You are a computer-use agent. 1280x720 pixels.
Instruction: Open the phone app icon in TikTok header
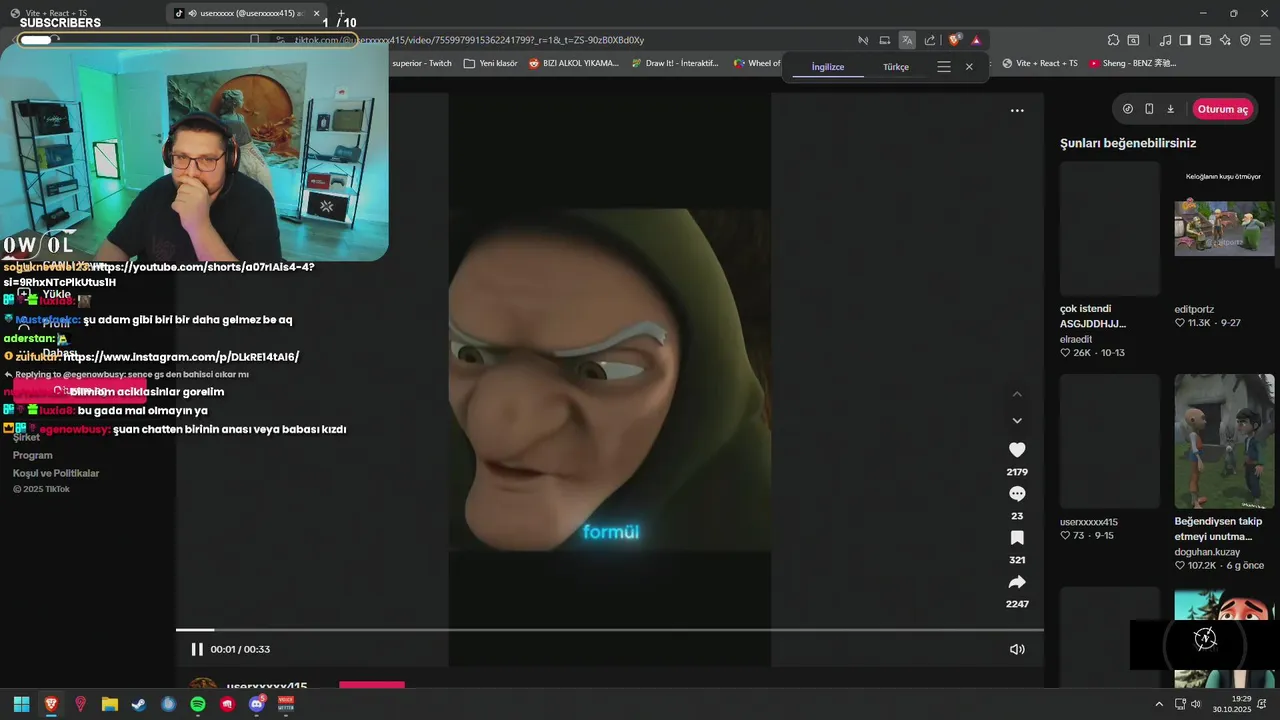coord(1149,109)
